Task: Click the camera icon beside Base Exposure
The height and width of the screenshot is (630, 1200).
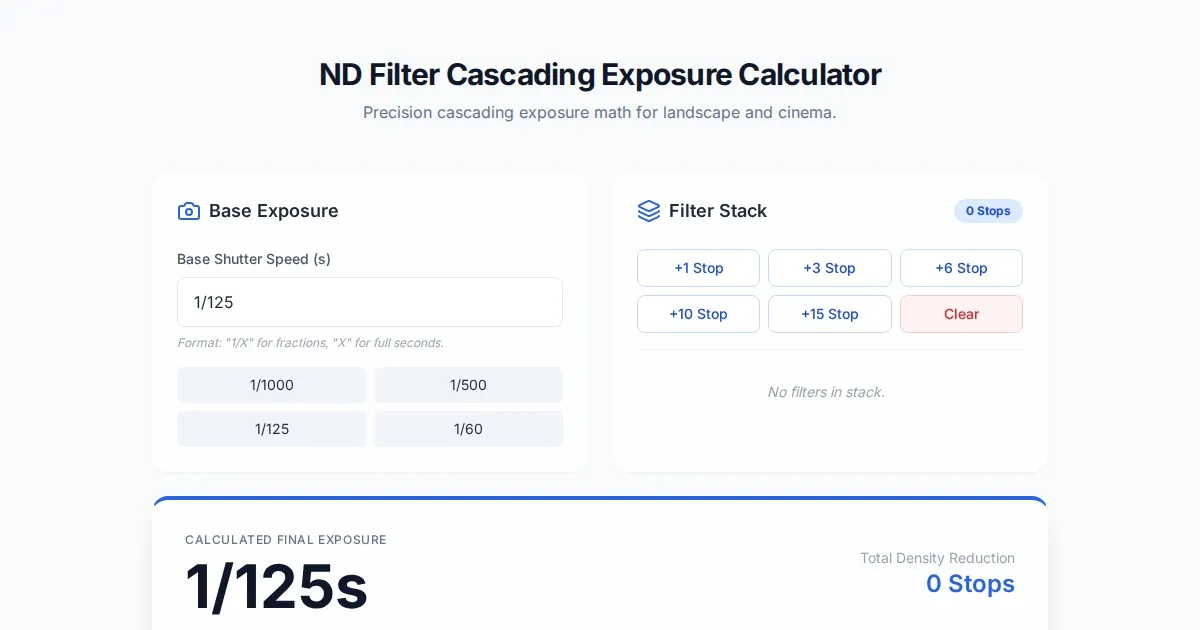Action: (x=188, y=211)
